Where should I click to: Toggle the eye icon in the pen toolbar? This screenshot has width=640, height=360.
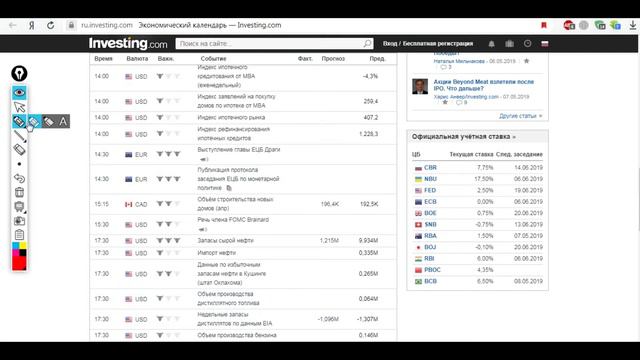tap(19, 93)
